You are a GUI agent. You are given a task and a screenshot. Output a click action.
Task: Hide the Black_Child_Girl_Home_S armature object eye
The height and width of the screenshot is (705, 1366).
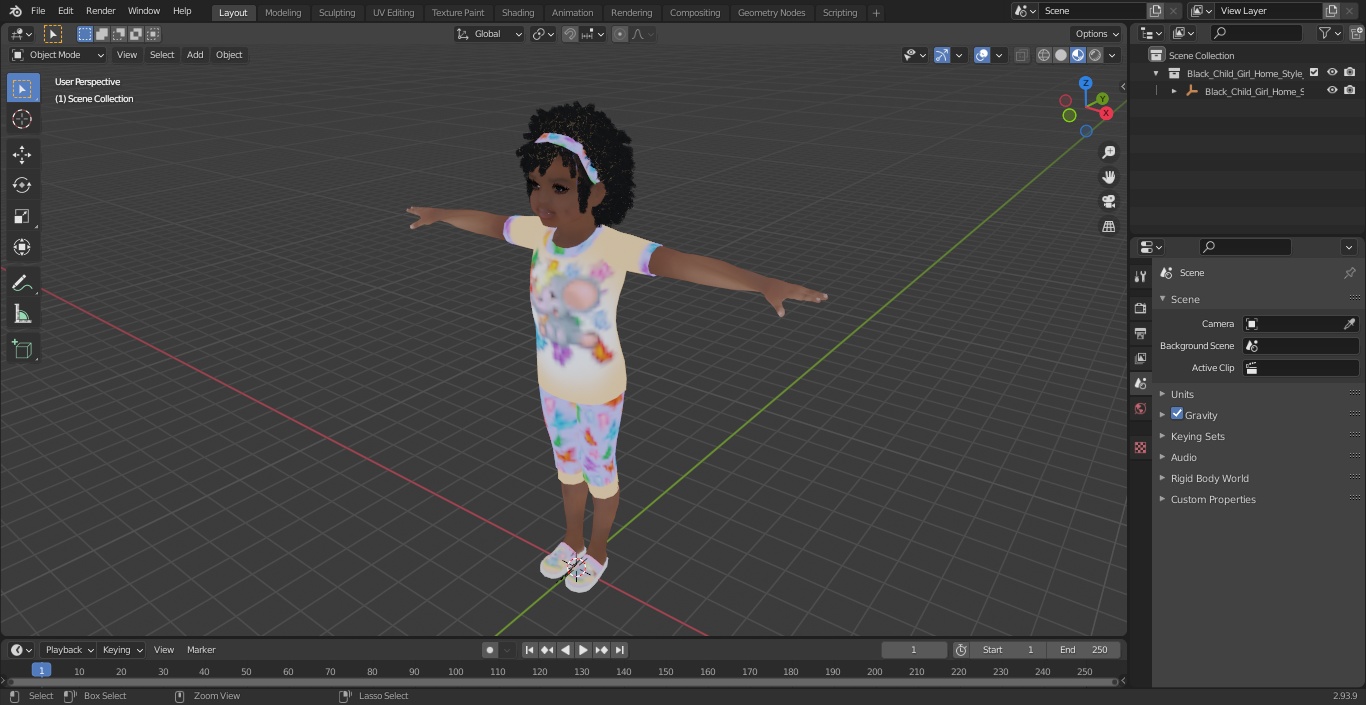point(1332,91)
